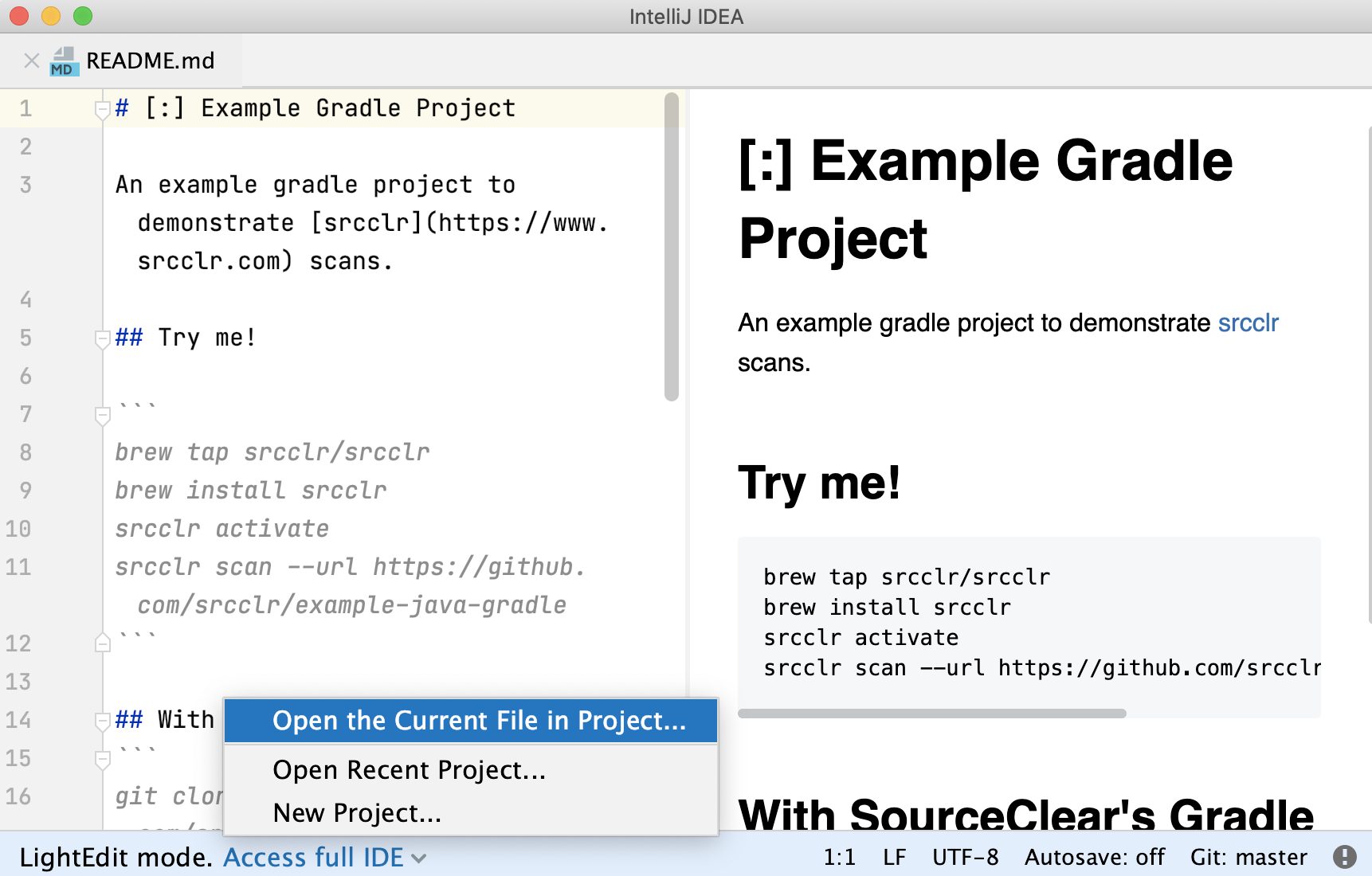Open the Access full IDE dropdown chevron
The width and height of the screenshot is (1372, 876).
click(x=420, y=858)
